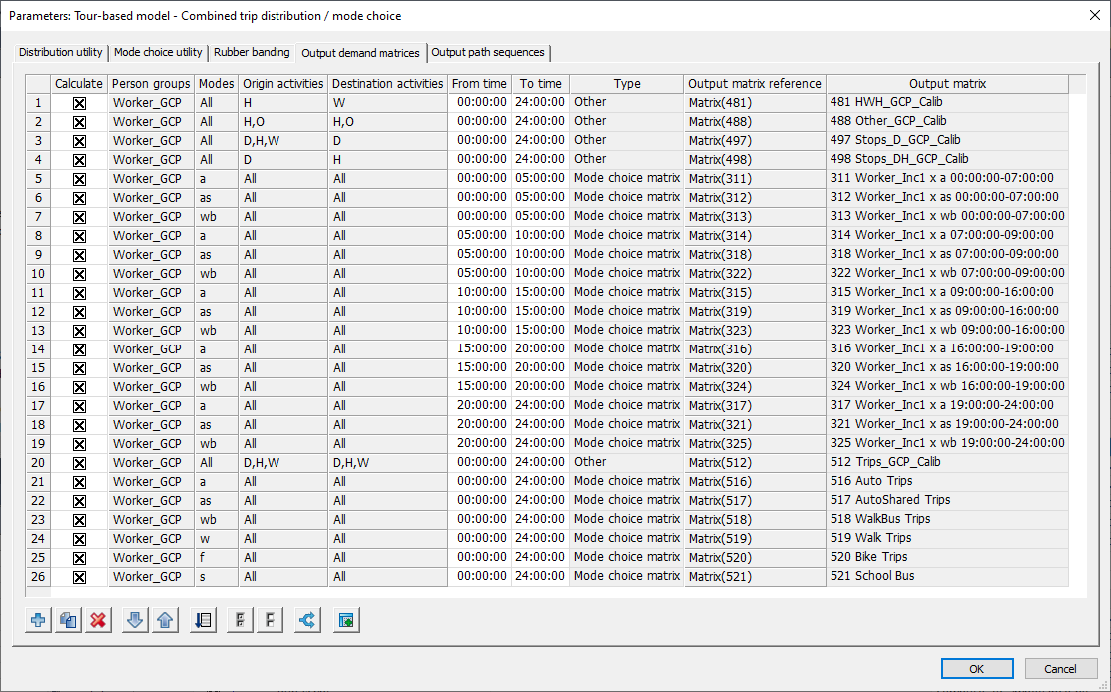This screenshot has width=1111, height=692.
Task: Toggle Calculate checkbox in row 1
Action: click(79, 103)
